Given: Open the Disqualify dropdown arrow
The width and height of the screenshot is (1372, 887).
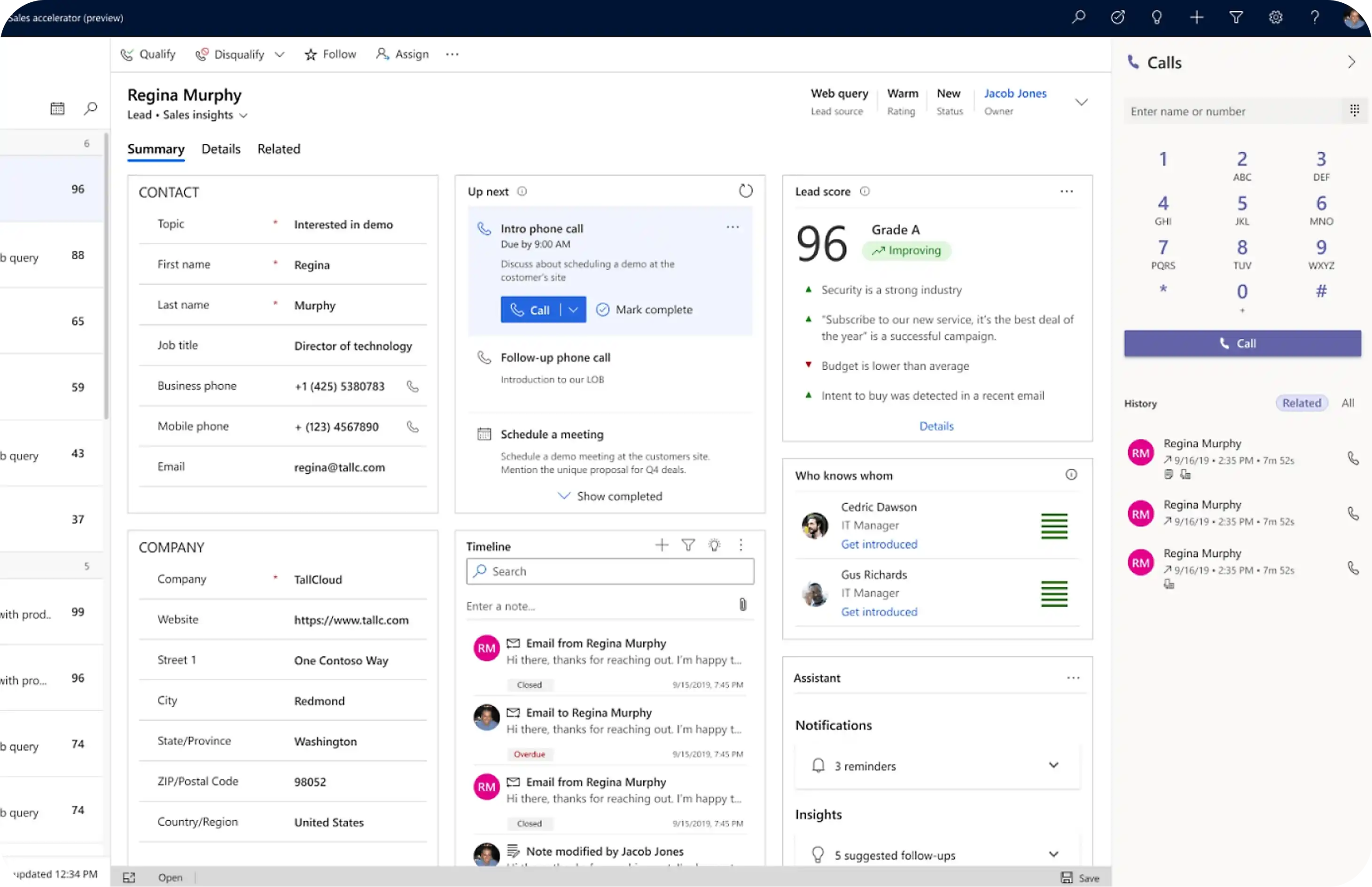Looking at the screenshot, I should [x=280, y=54].
